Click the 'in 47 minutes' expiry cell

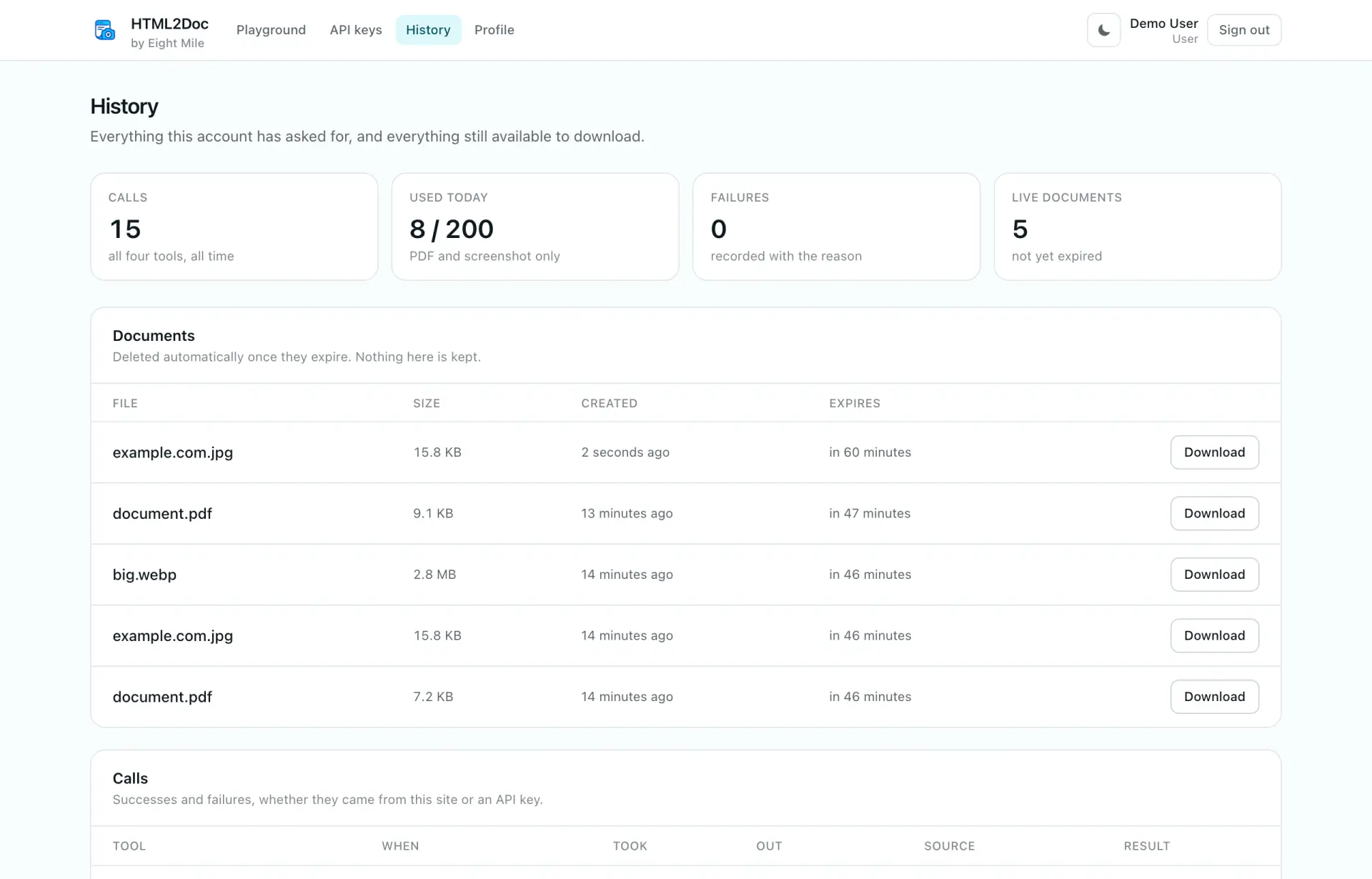[x=870, y=513]
